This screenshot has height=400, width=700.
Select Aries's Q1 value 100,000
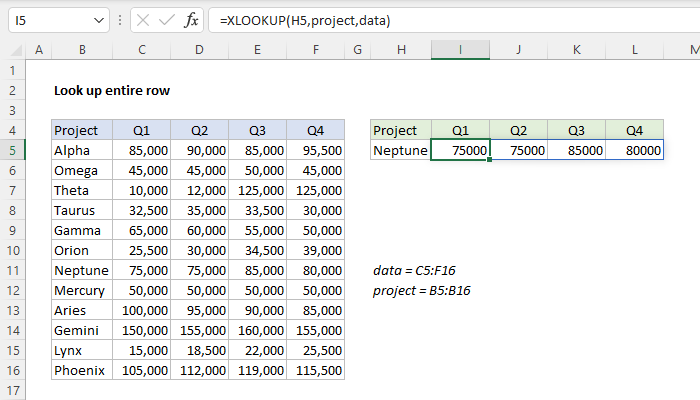pyautogui.click(x=142, y=310)
